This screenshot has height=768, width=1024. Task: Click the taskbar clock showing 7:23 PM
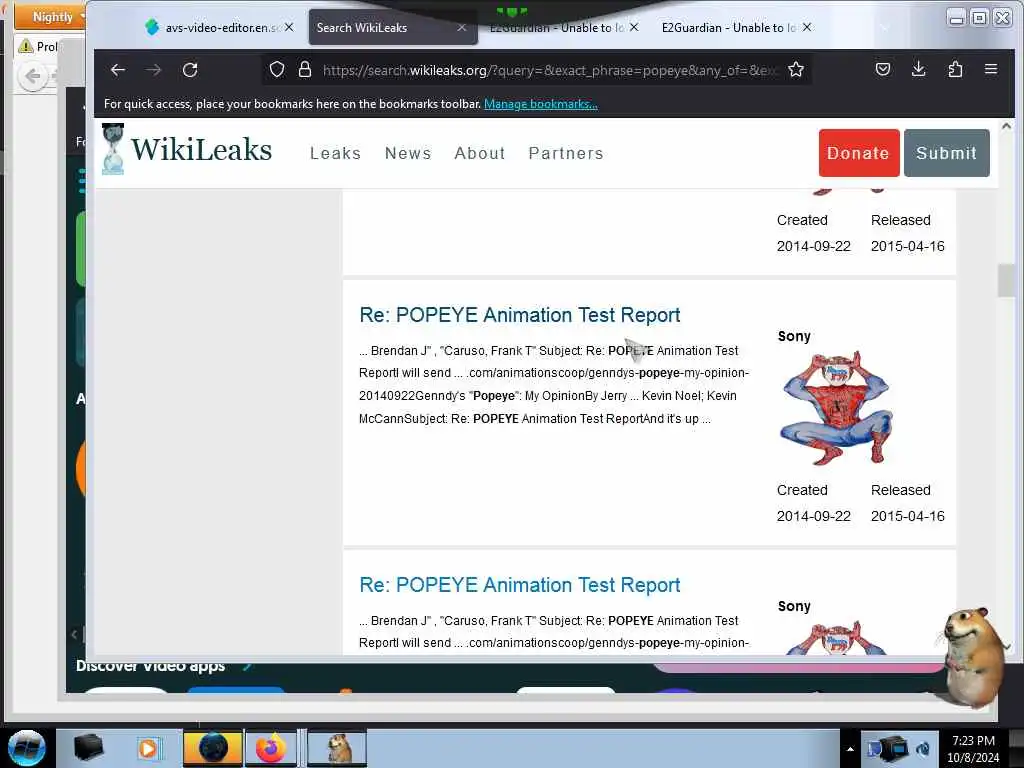[973, 749]
